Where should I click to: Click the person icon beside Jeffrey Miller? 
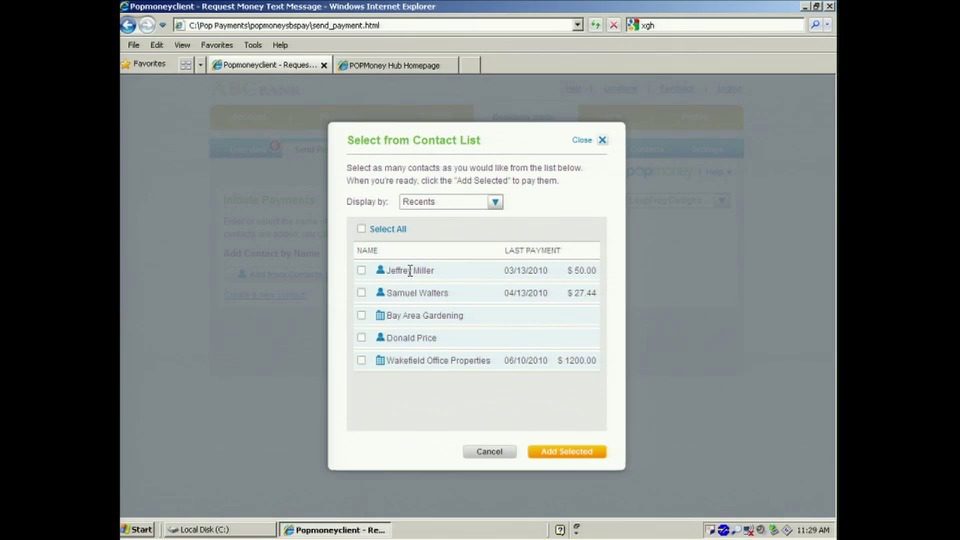[x=380, y=269]
